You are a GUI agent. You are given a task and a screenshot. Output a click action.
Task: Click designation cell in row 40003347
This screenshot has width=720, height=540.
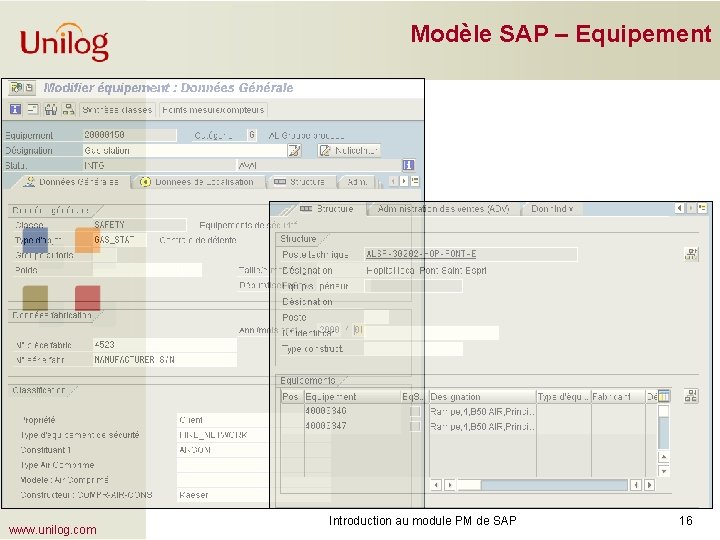click(482, 427)
